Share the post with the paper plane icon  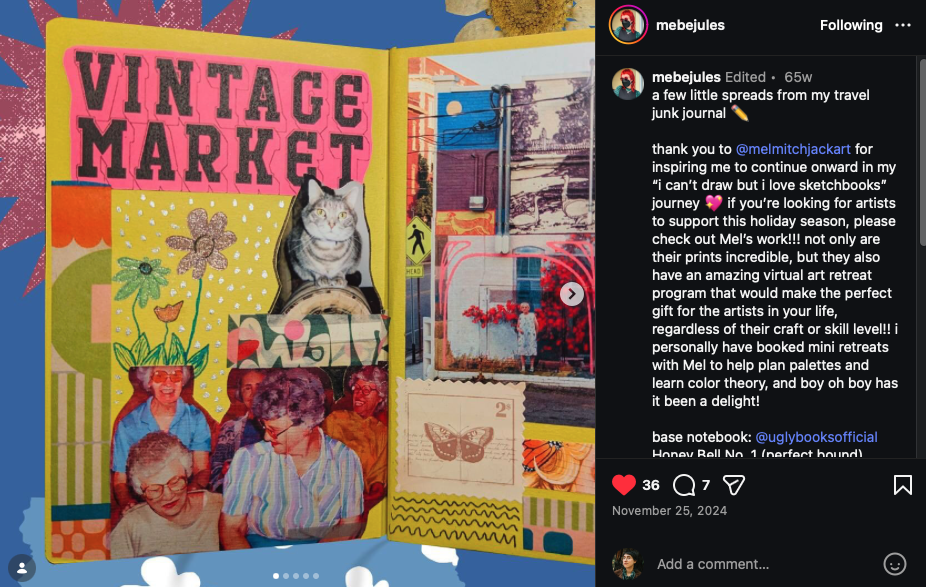pos(733,485)
